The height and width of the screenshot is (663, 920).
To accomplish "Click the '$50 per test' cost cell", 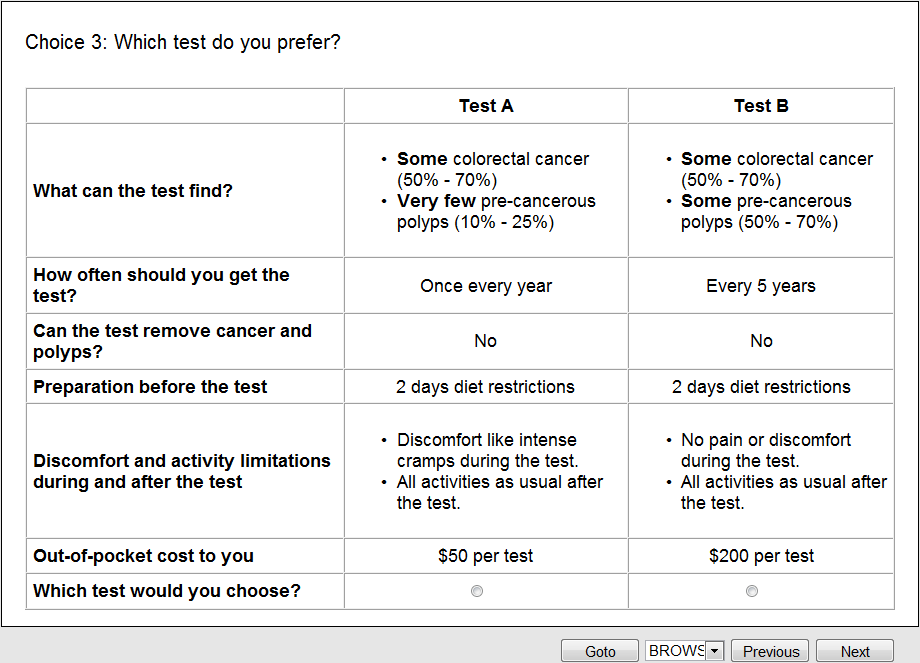I will tap(486, 556).
